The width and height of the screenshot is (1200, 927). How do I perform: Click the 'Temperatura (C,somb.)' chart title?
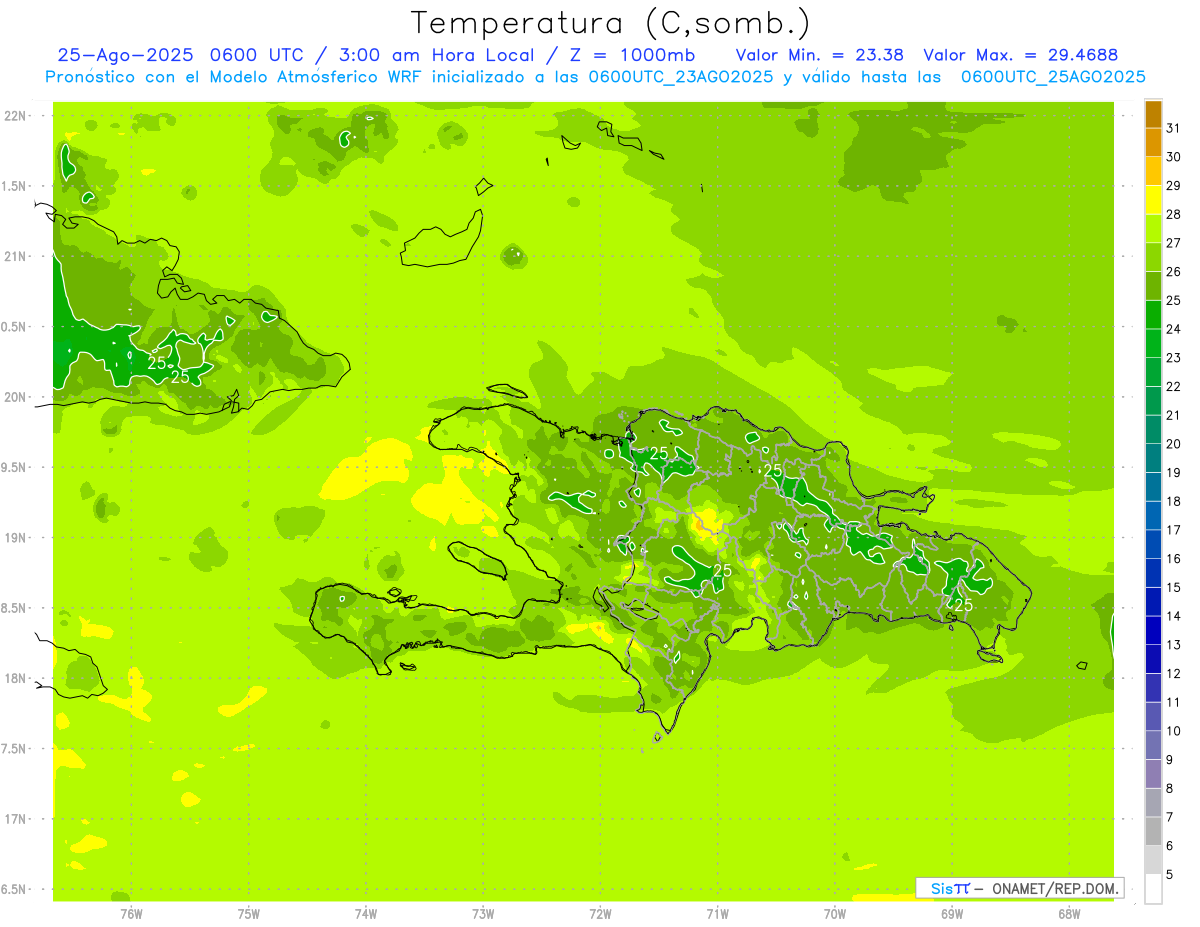coord(611,24)
